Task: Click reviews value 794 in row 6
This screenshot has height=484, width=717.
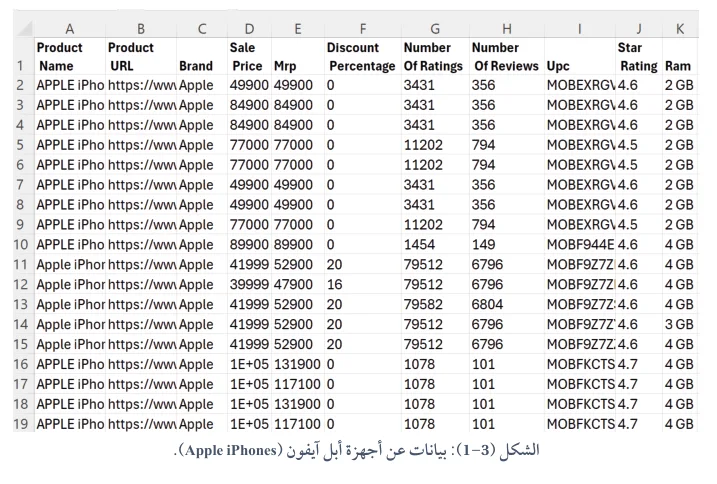Action: (x=507, y=165)
